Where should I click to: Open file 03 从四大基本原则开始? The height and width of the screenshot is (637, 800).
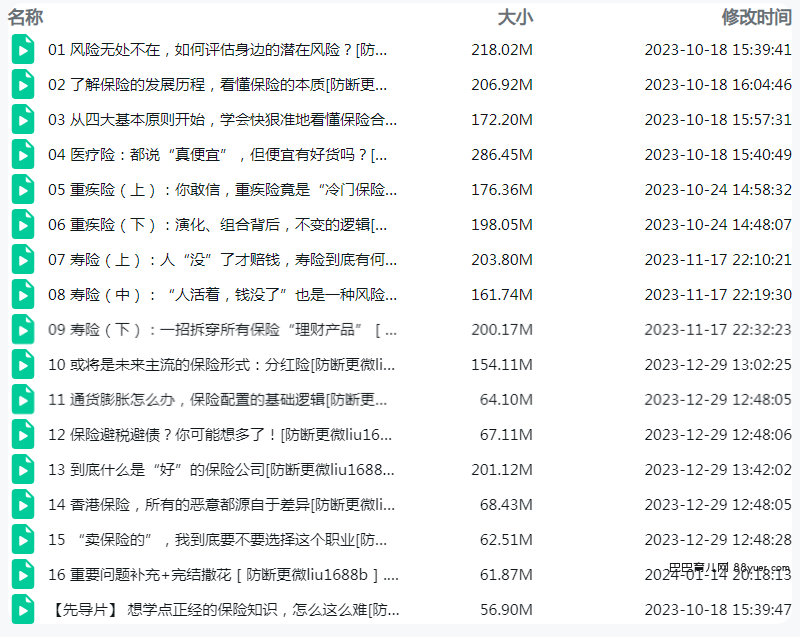click(x=222, y=120)
